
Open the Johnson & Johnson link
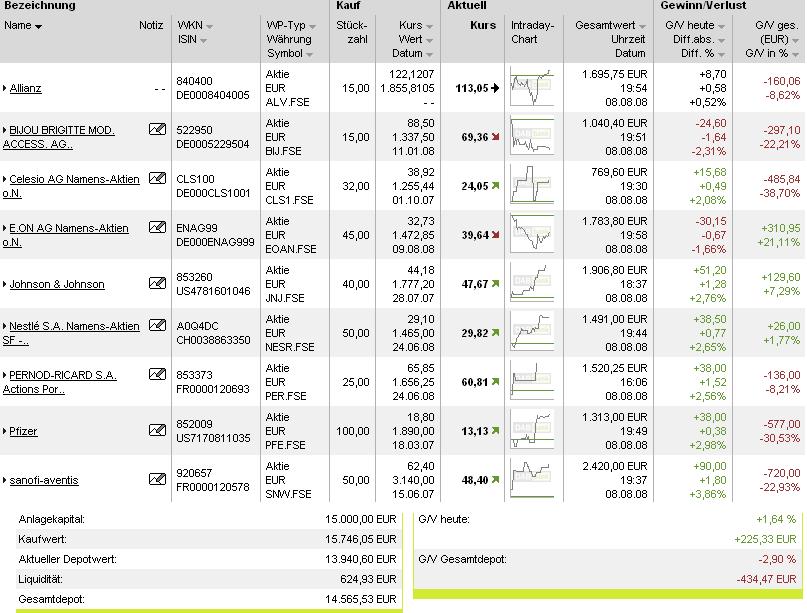pyautogui.click(x=57, y=284)
